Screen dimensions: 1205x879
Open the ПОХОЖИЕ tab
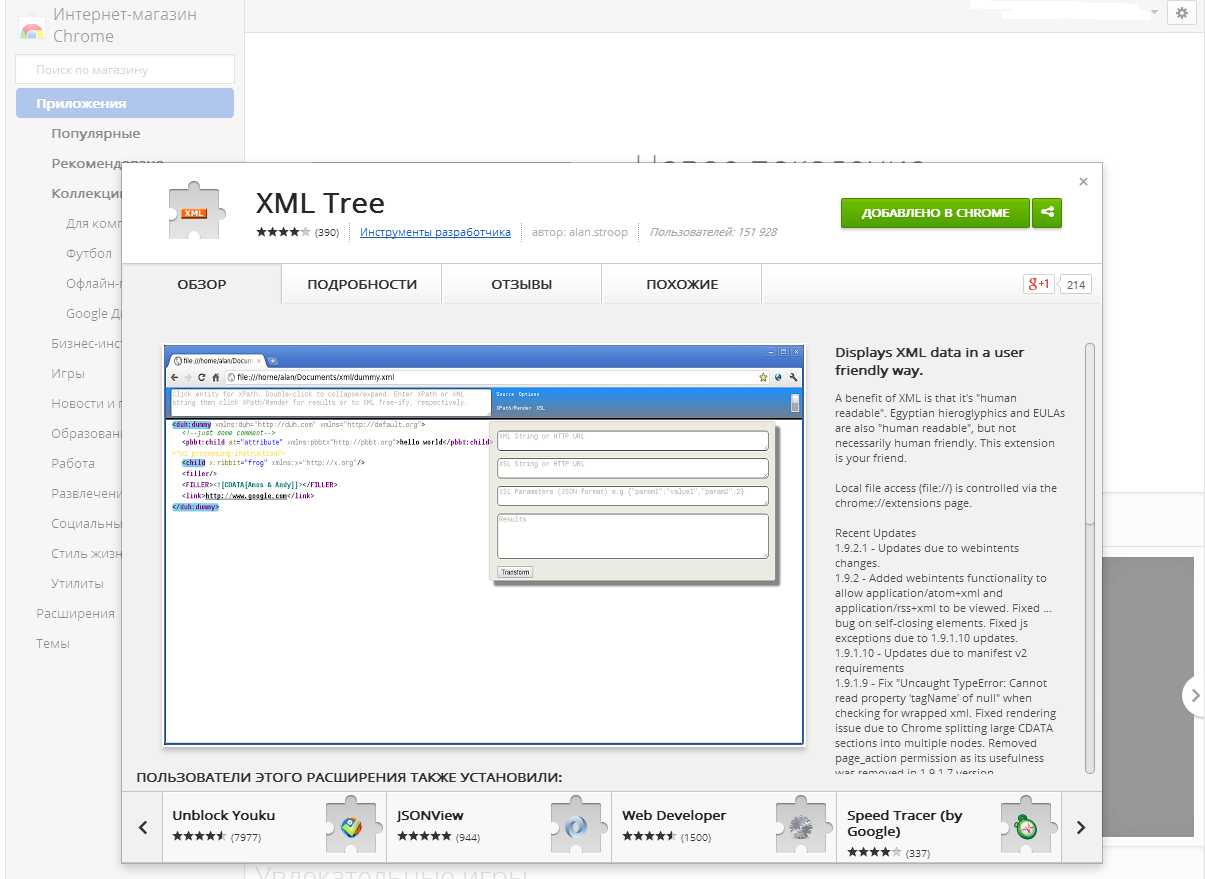click(x=682, y=284)
